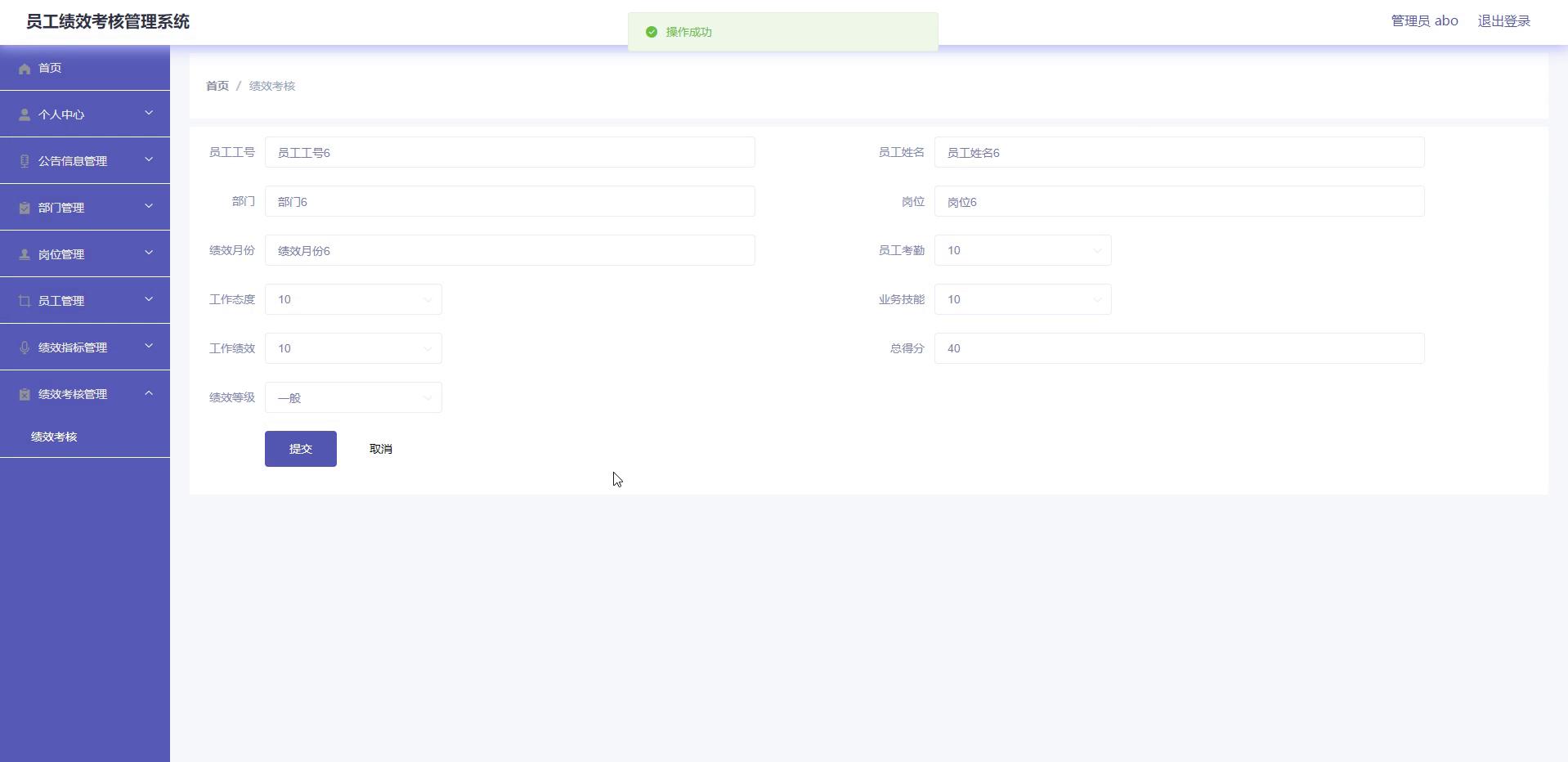Click the microphone icon beside 绩效指标管理
The width and height of the screenshot is (1568, 762).
[x=25, y=348]
